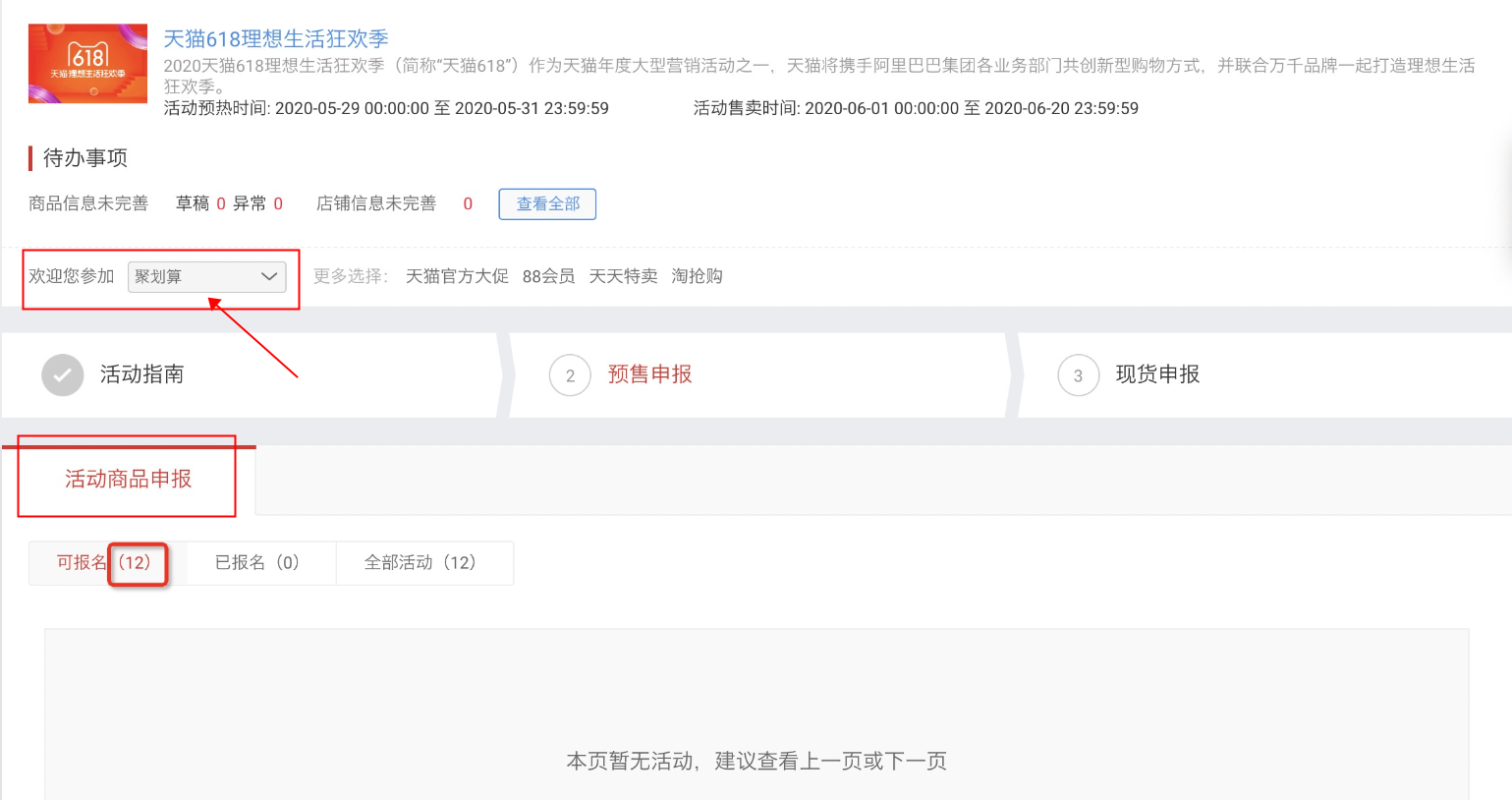Click the step 2 circle icon
1512x800 pixels.
click(570, 375)
